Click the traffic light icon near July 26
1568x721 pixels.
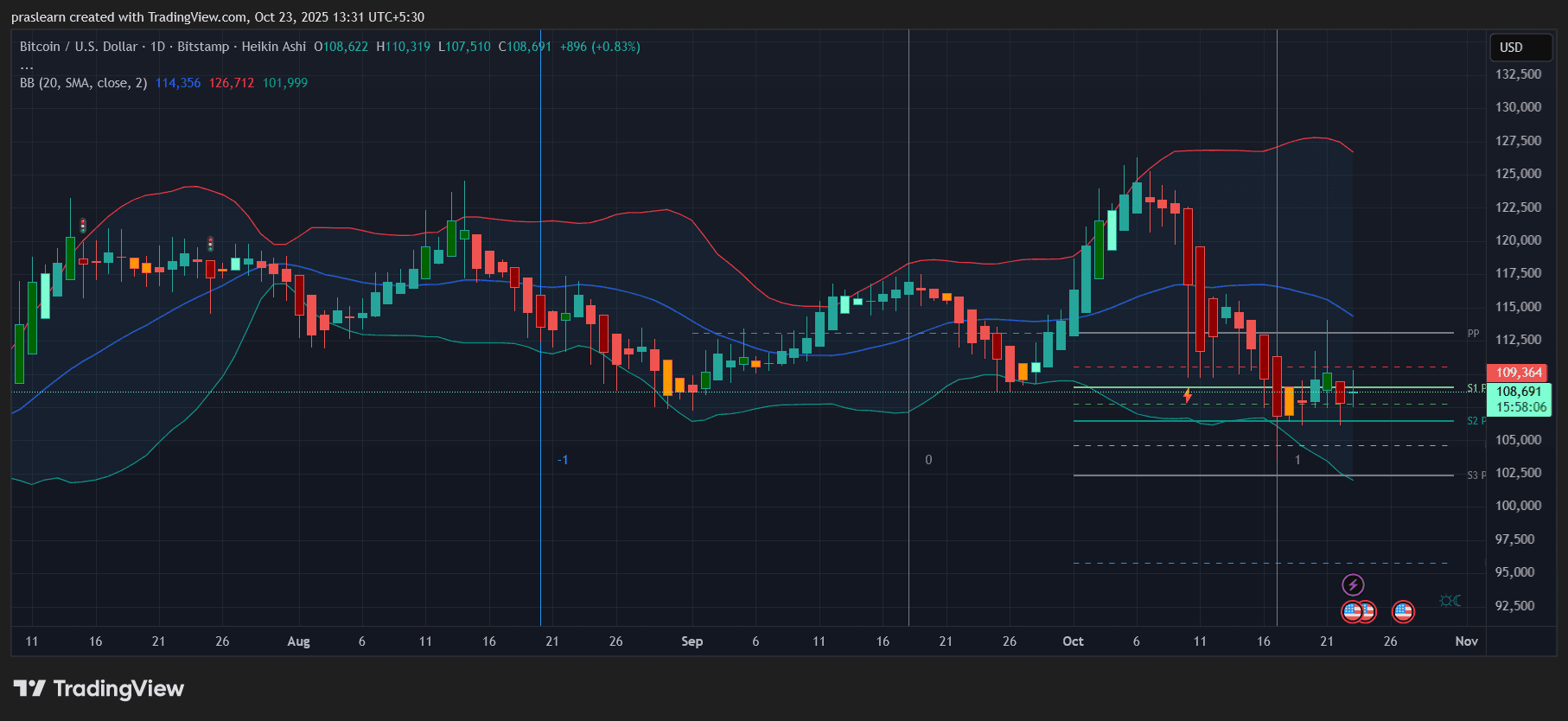(210, 244)
